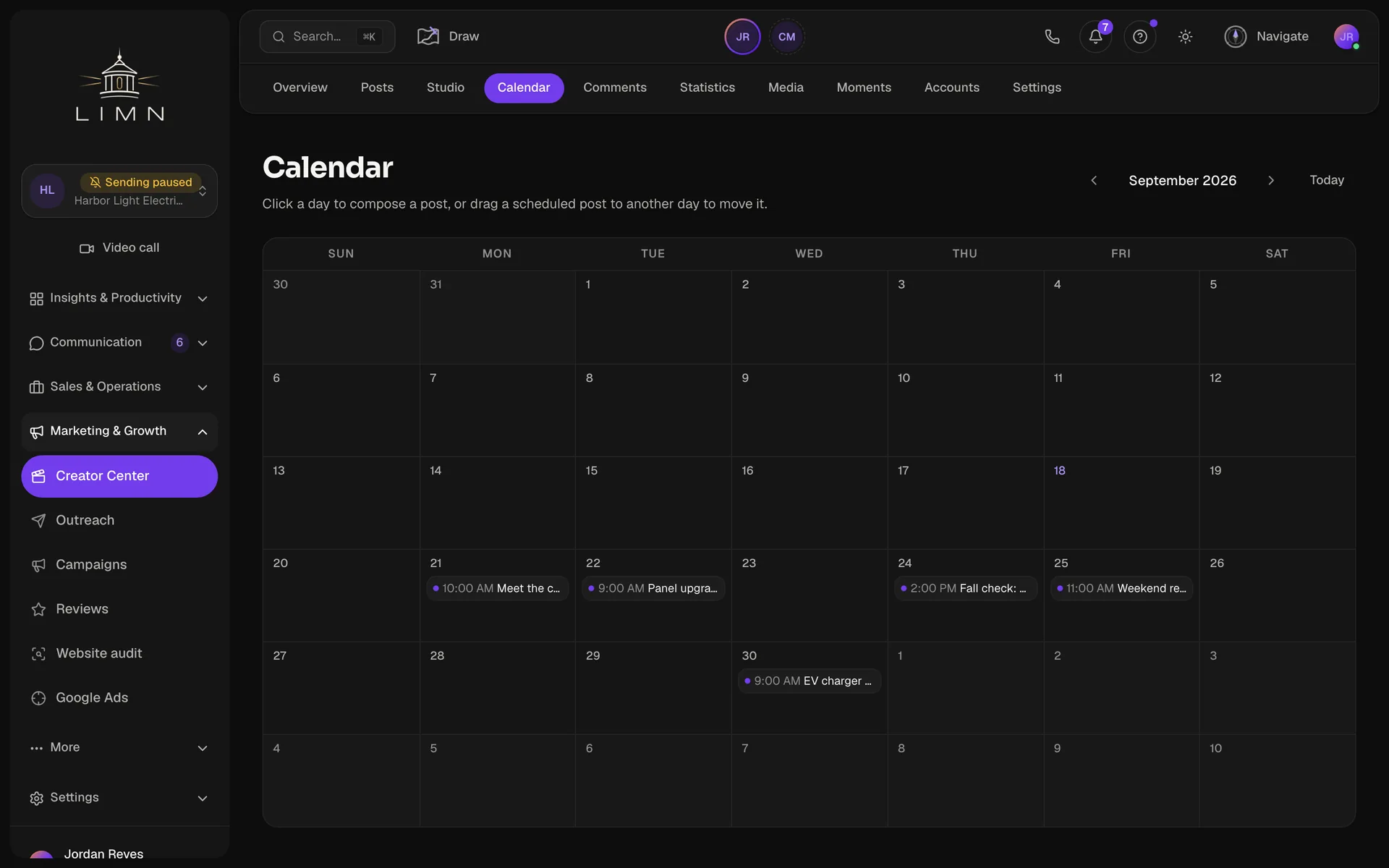The width and height of the screenshot is (1389, 868).
Task: Switch to the Statistics tab
Action: click(x=707, y=88)
